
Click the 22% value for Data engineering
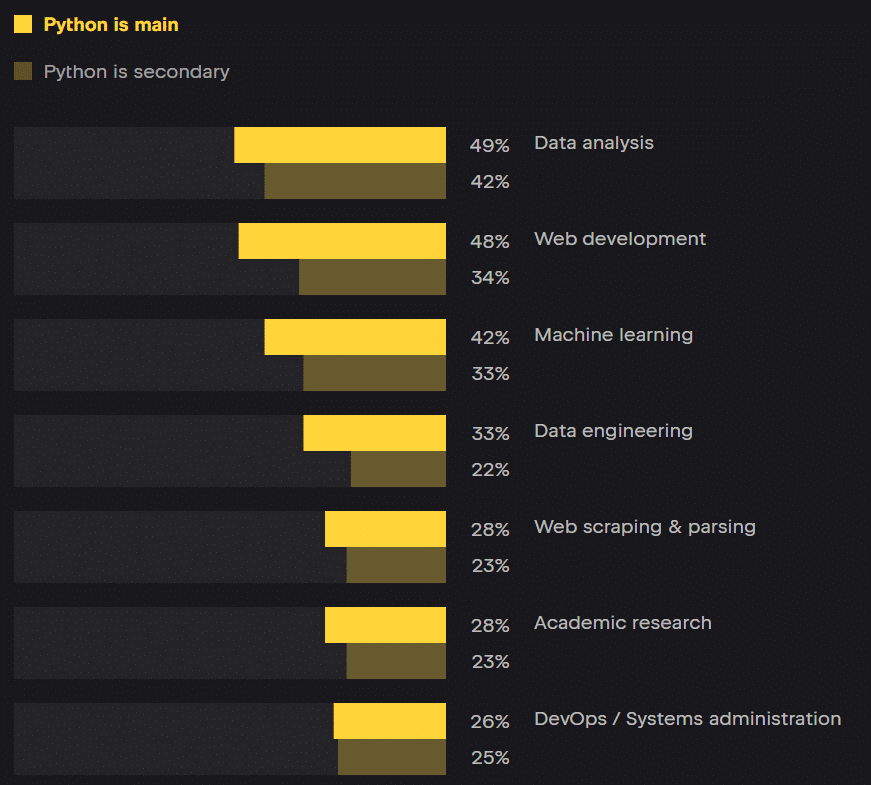[490, 470]
